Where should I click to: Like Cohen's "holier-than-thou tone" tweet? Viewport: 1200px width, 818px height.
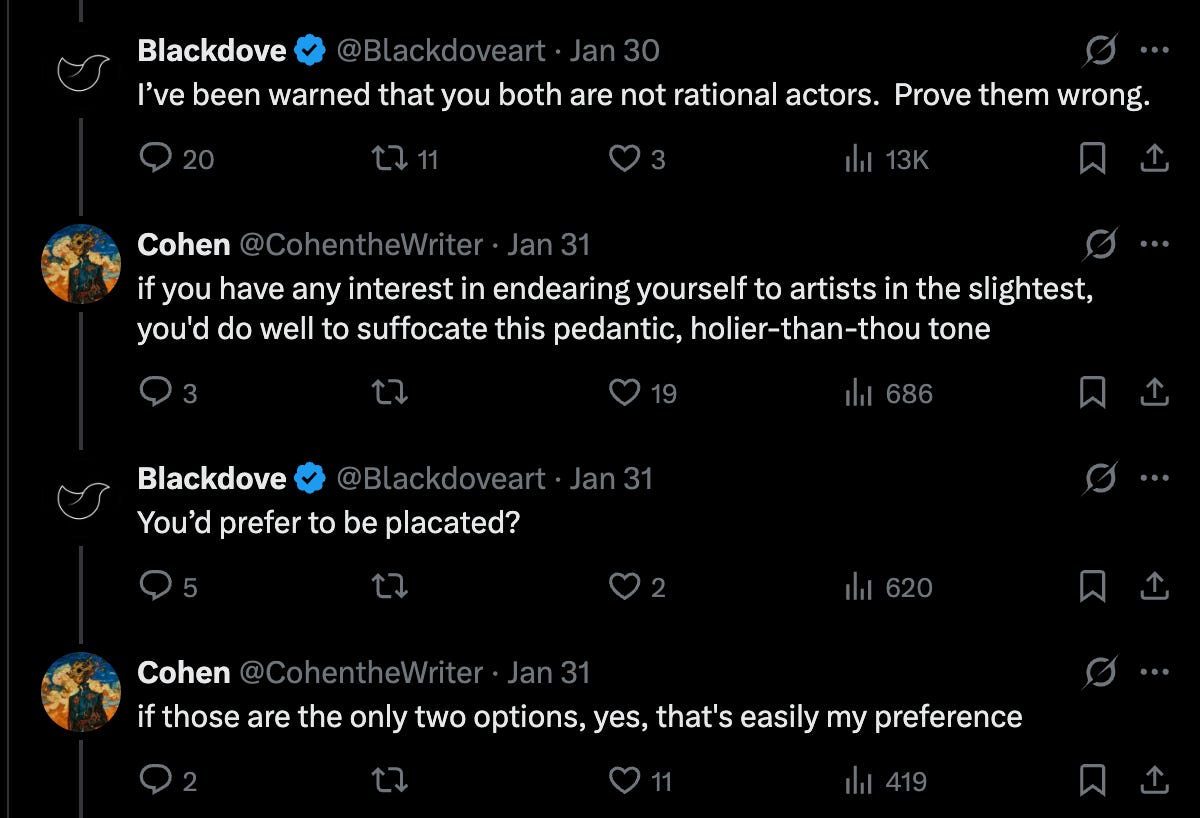(625, 393)
